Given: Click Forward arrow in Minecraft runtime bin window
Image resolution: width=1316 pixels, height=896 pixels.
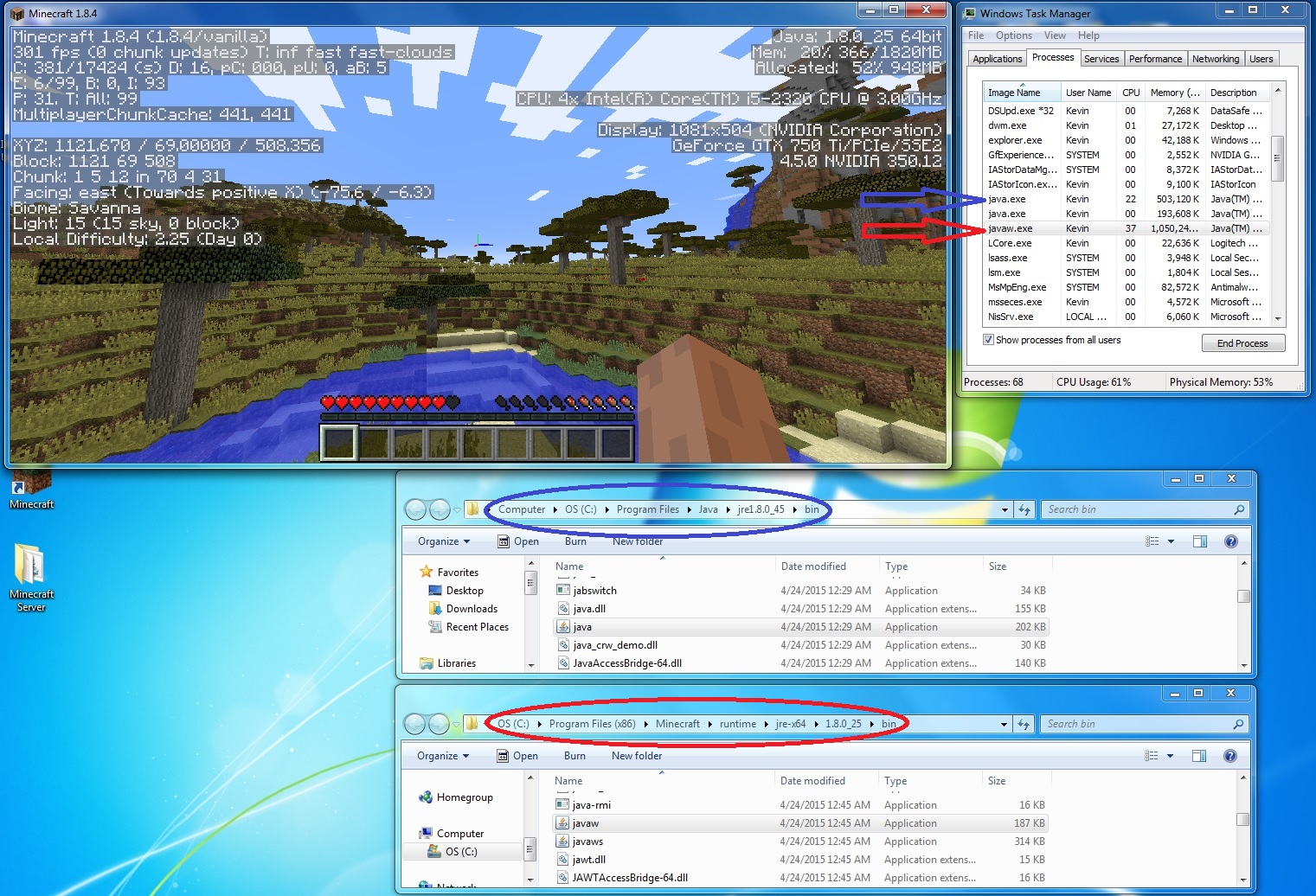Looking at the screenshot, I should pos(439,724).
